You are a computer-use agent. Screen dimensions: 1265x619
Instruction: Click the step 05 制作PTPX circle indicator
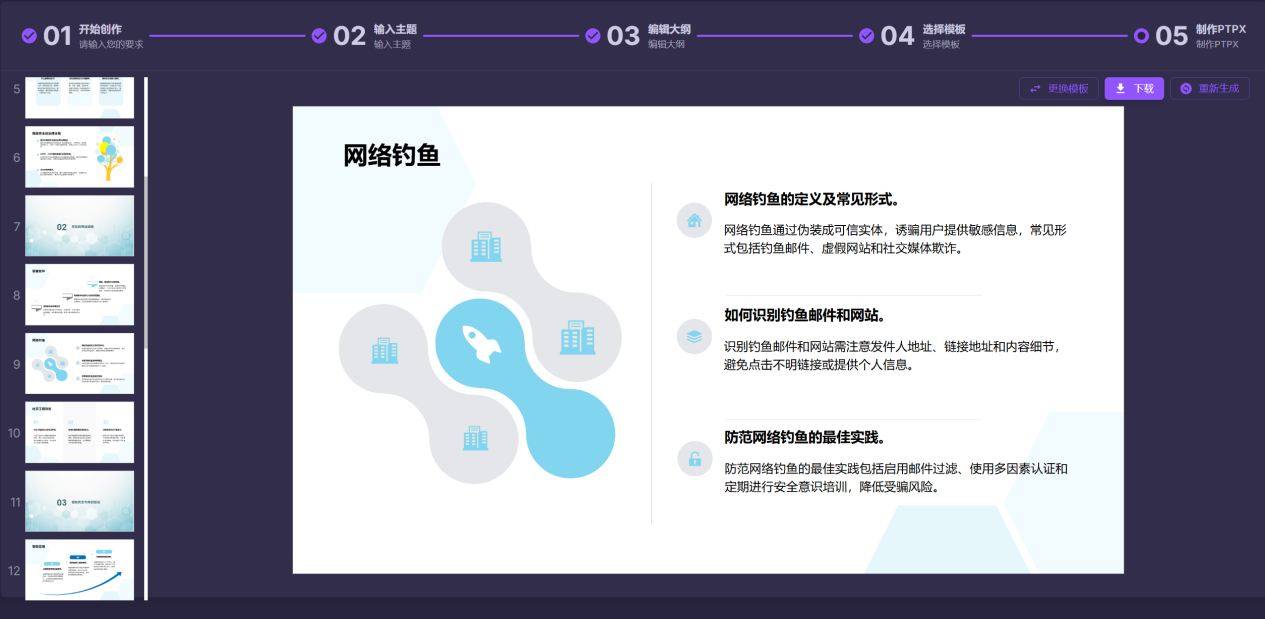point(1141,36)
